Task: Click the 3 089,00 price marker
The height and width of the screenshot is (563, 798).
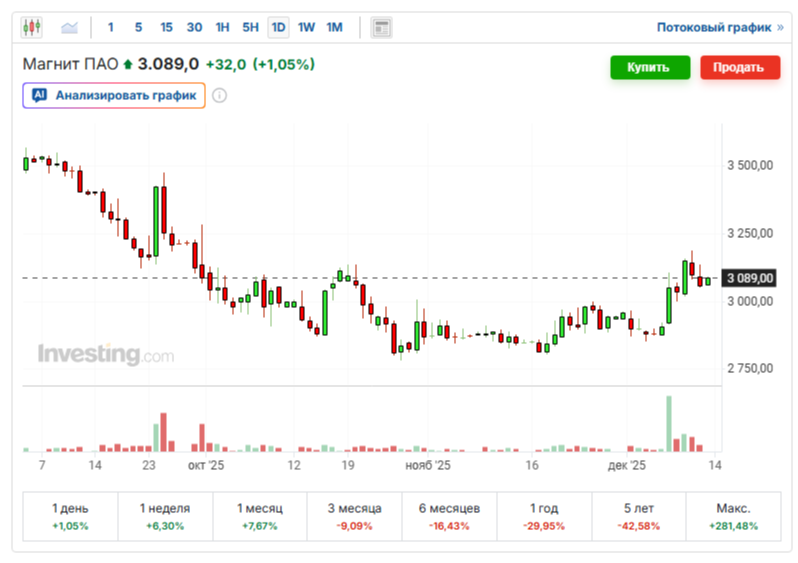Action: (749, 278)
